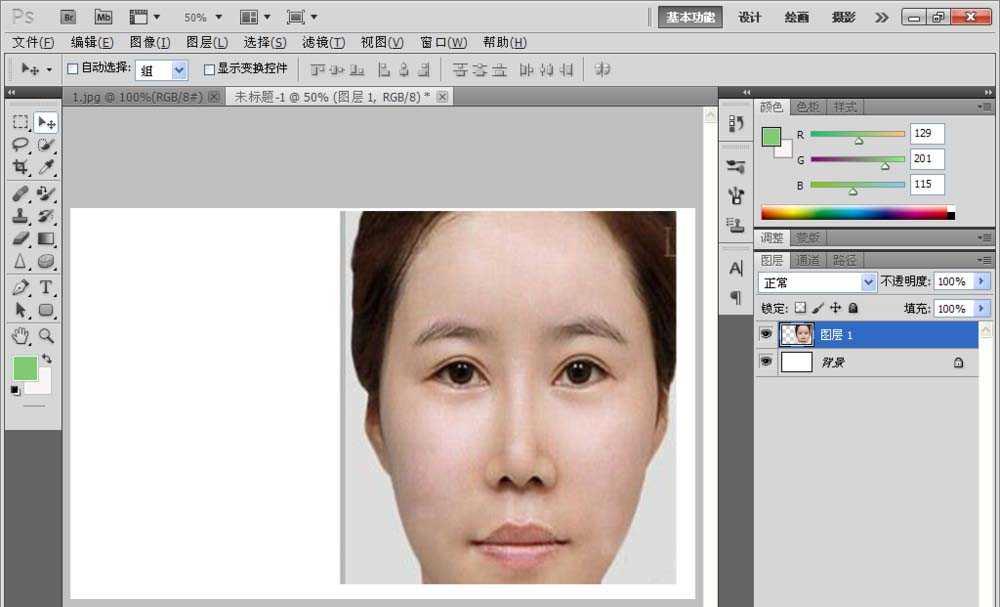
Task: Open Bridge from the application bar
Action: 68,16
